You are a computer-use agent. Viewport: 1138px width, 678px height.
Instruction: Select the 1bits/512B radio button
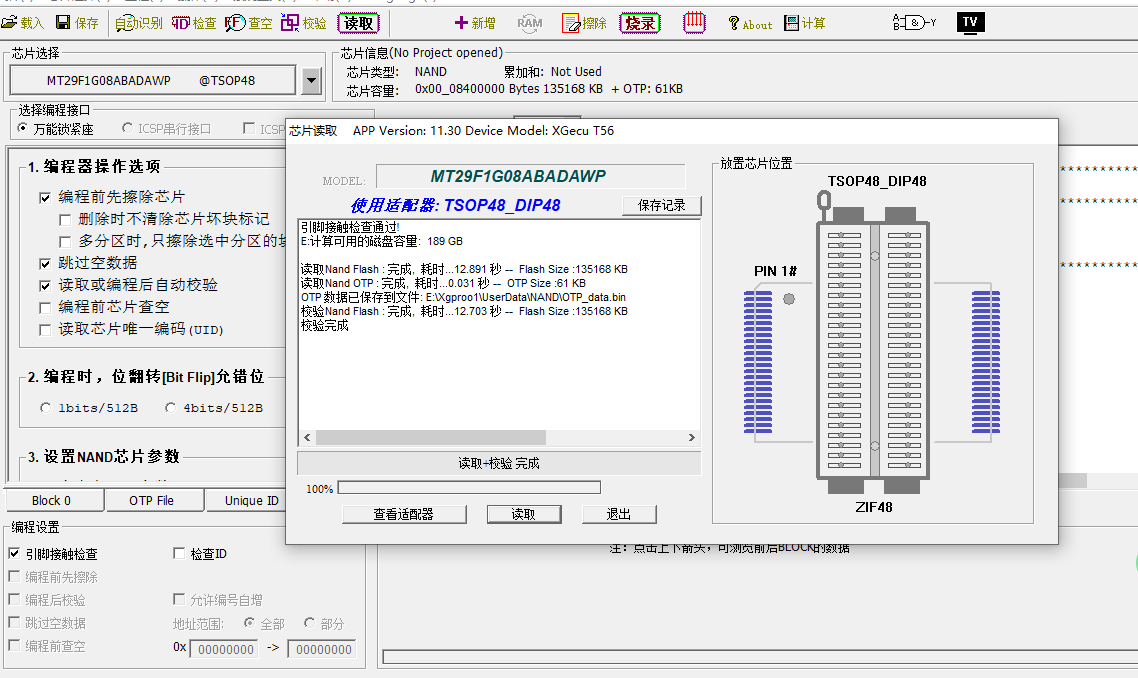[46, 408]
